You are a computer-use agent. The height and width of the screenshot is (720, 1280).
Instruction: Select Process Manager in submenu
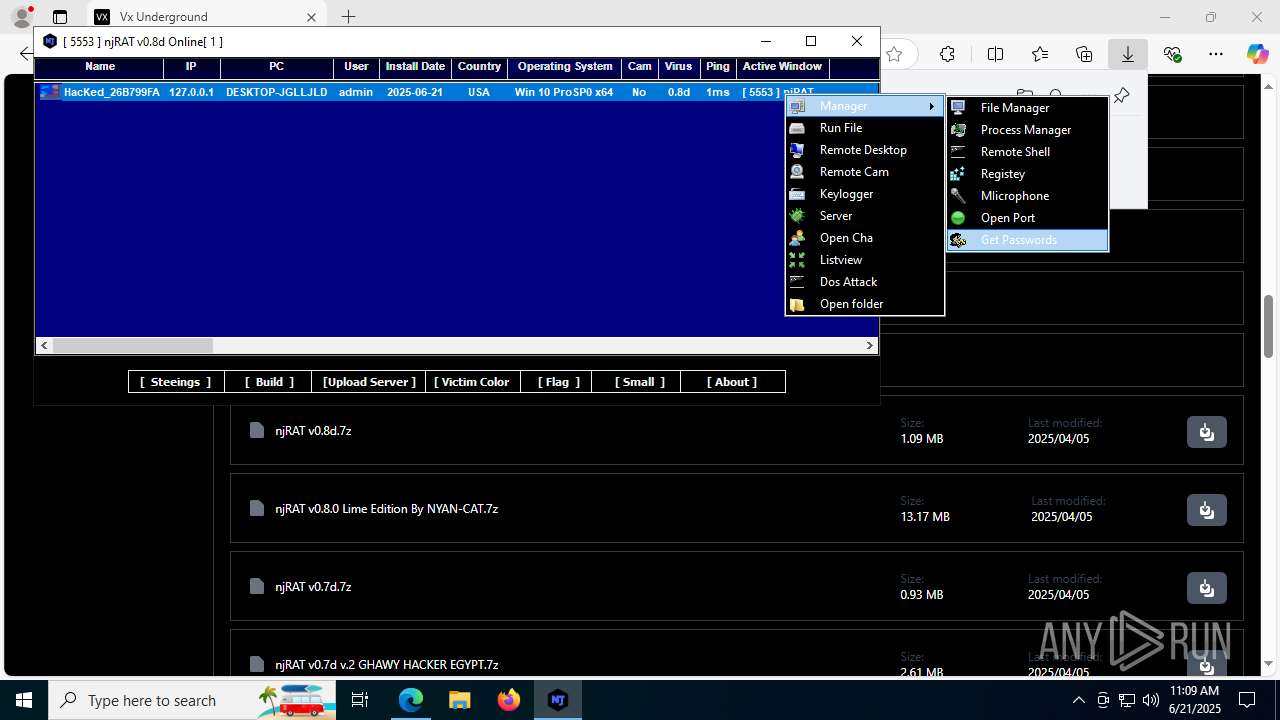click(x=1027, y=130)
